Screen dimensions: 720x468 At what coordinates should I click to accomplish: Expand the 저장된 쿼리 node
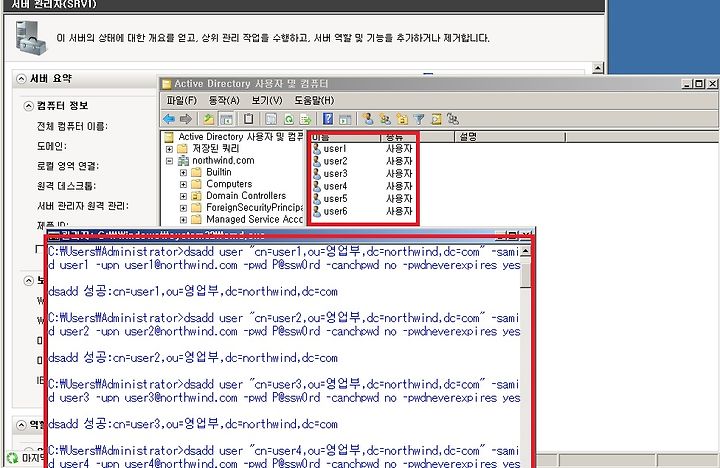pyautogui.click(x=169, y=149)
